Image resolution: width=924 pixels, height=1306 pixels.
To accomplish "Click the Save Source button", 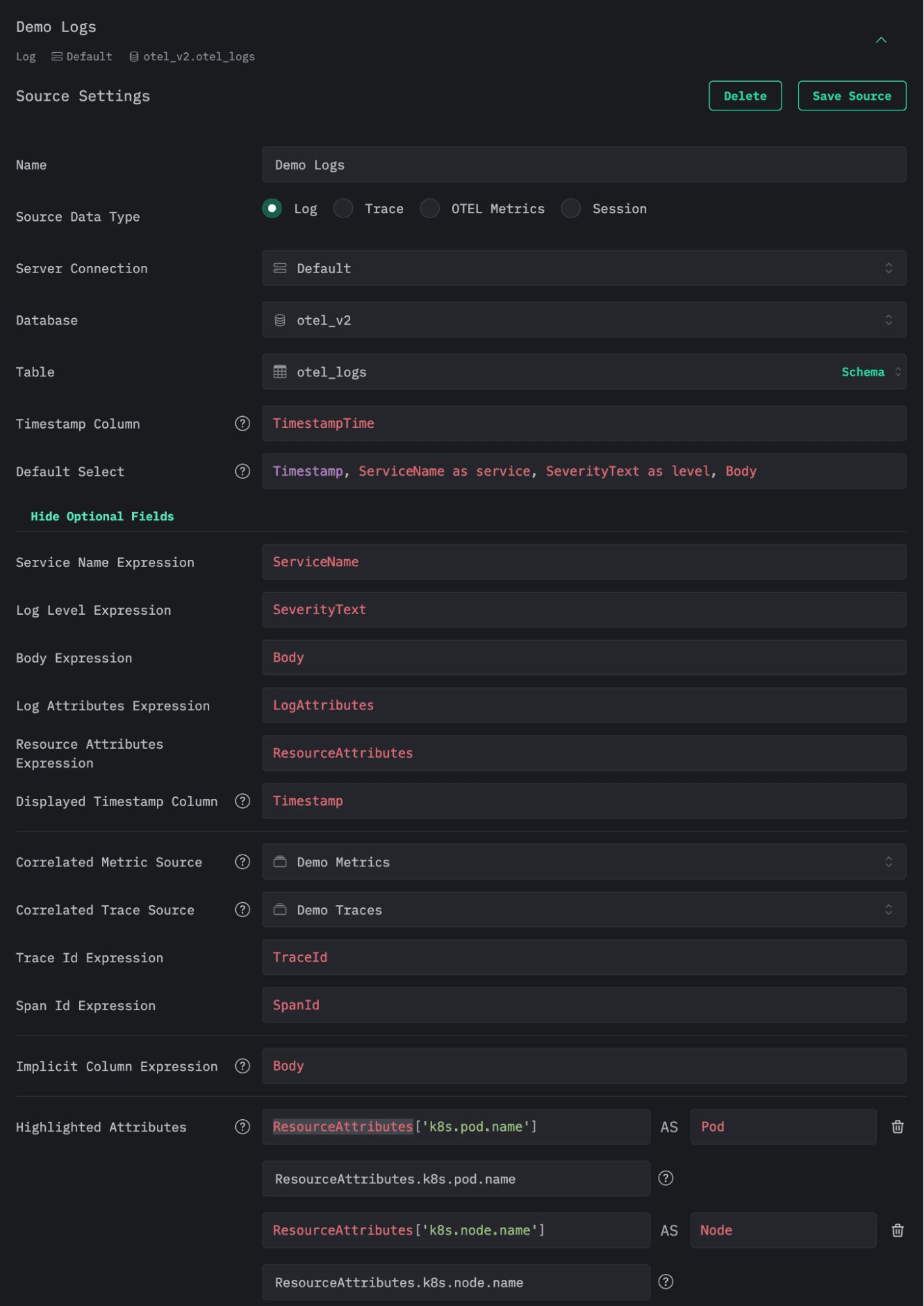I will tap(851, 96).
